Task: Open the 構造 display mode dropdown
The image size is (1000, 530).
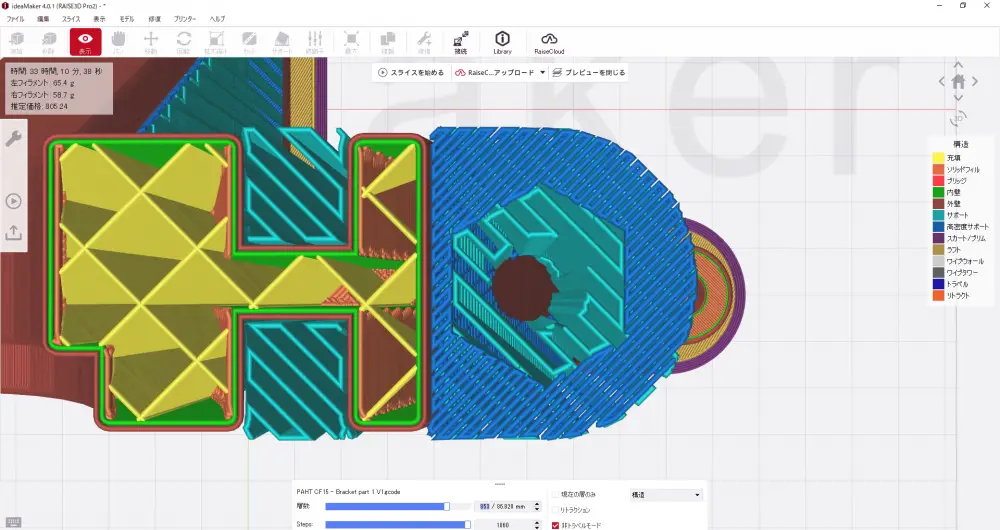Action: (x=666, y=494)
